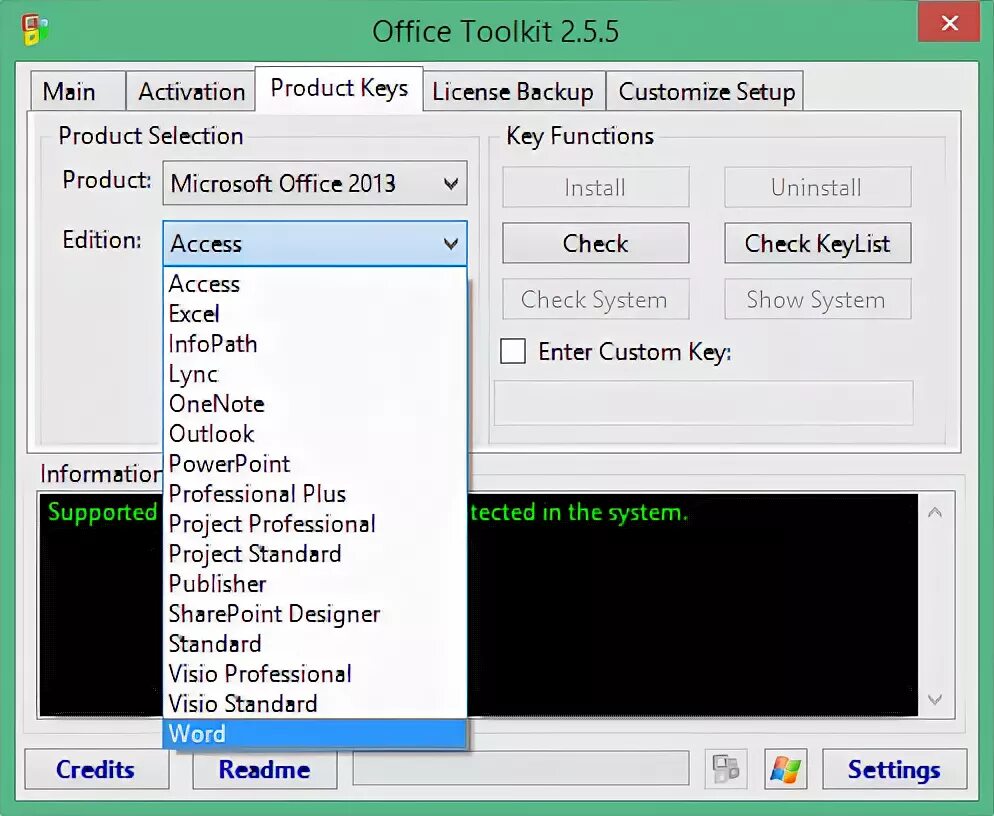Image resolution: width=994 pixels, height=816 pixels.
Task: Open the Product dropdown showing Microsoft Office 2013
Action: click(x=315, y=183)
